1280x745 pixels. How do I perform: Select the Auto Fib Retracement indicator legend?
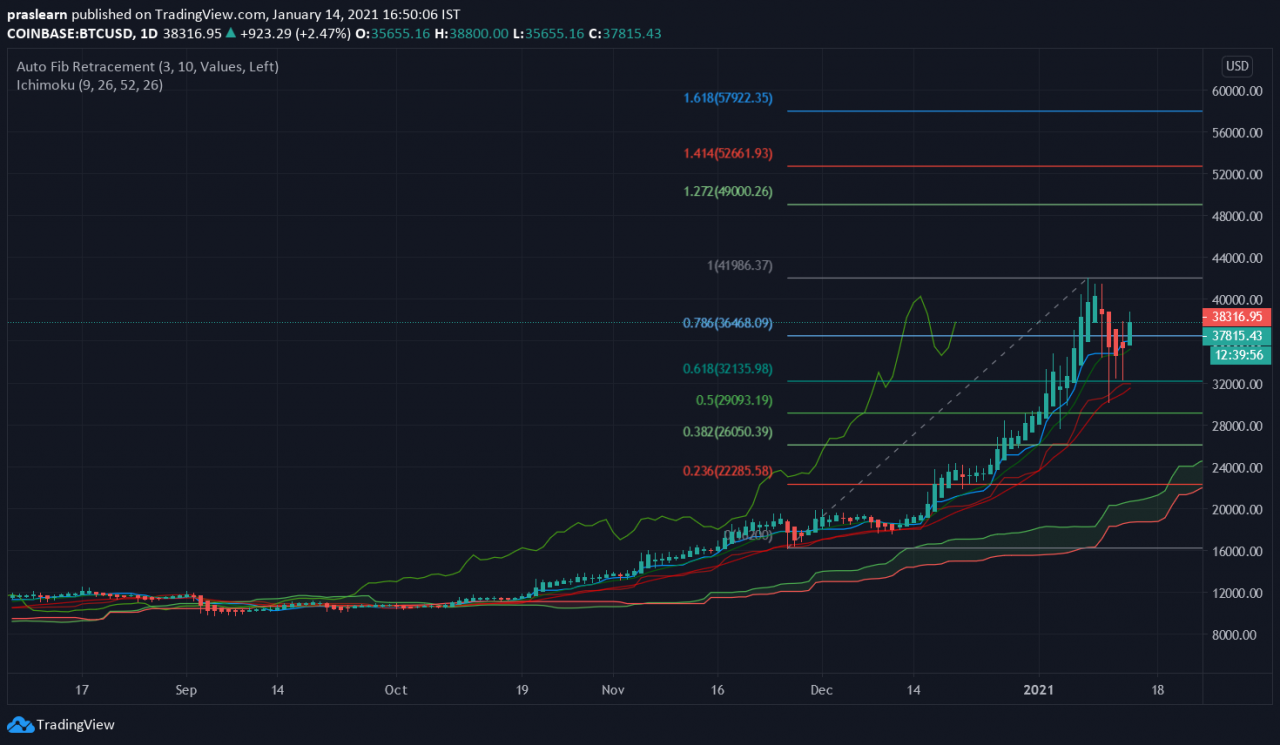(x=147, y=67)
